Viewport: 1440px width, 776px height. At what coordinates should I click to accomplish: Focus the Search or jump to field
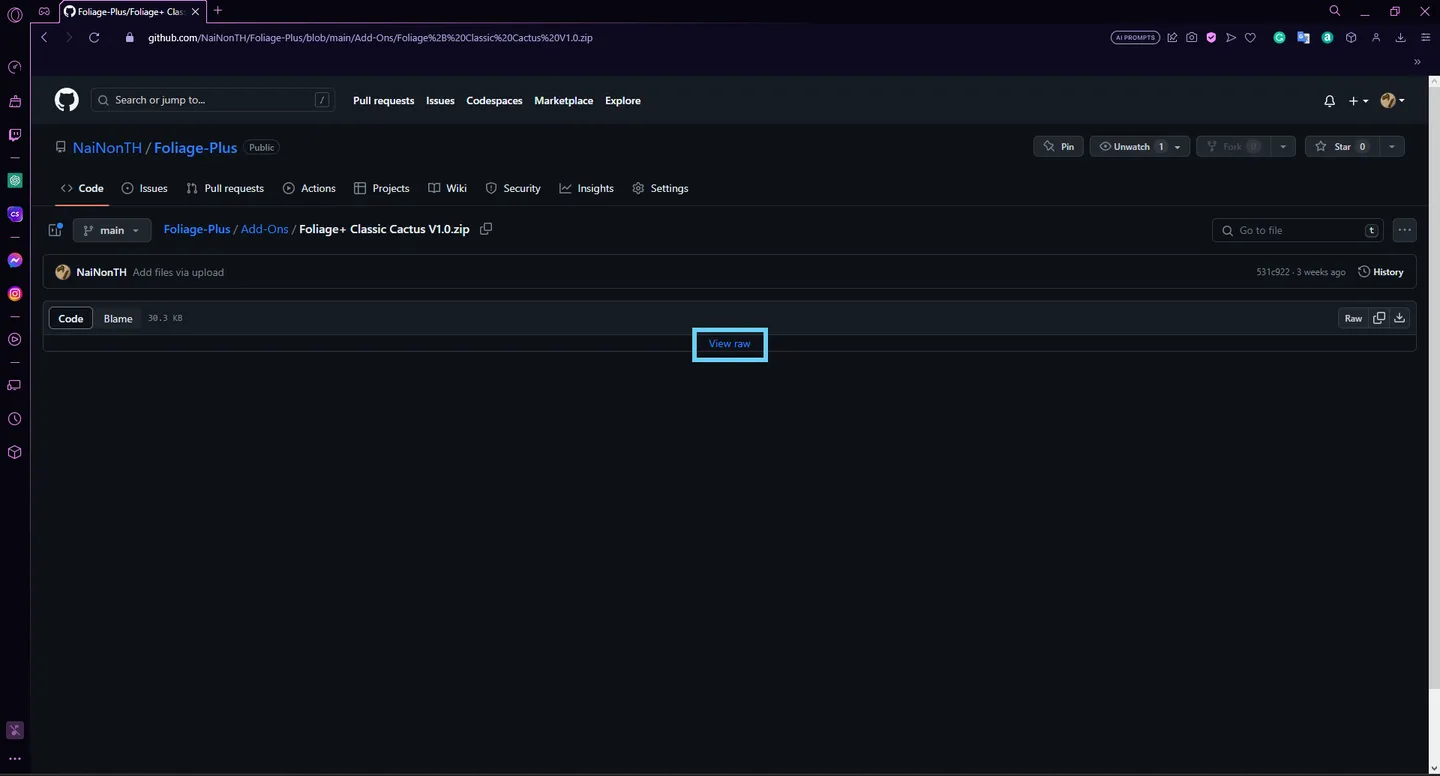click(x=213, y=100)
